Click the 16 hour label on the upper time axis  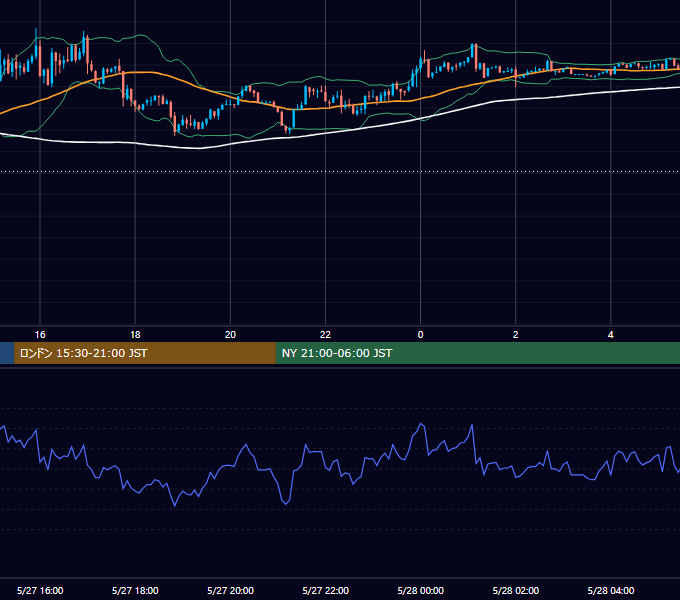[x=40, y=335]
